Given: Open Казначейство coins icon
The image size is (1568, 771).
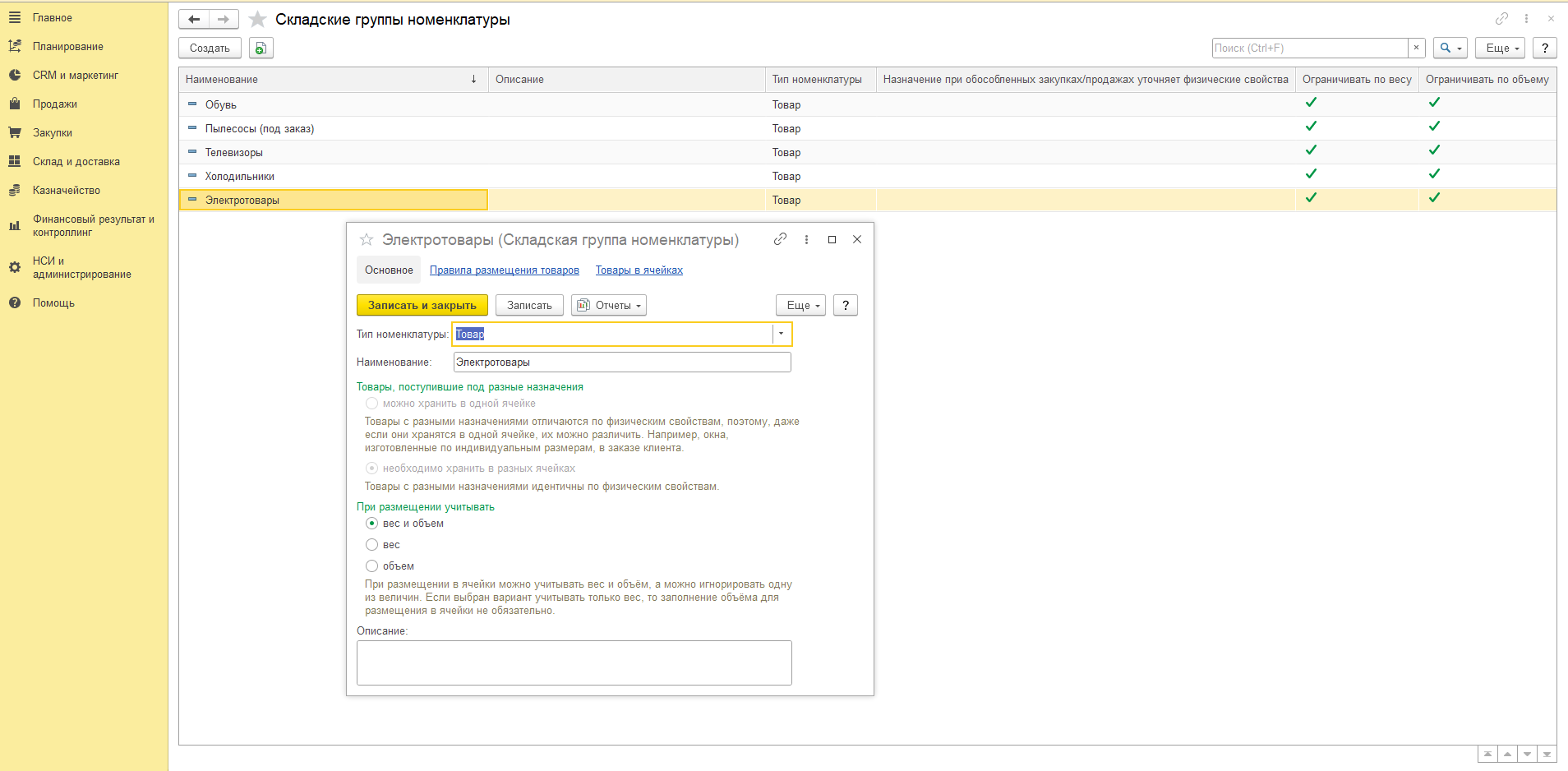Looking at the screenshot, I should click(x=15, y=190).
